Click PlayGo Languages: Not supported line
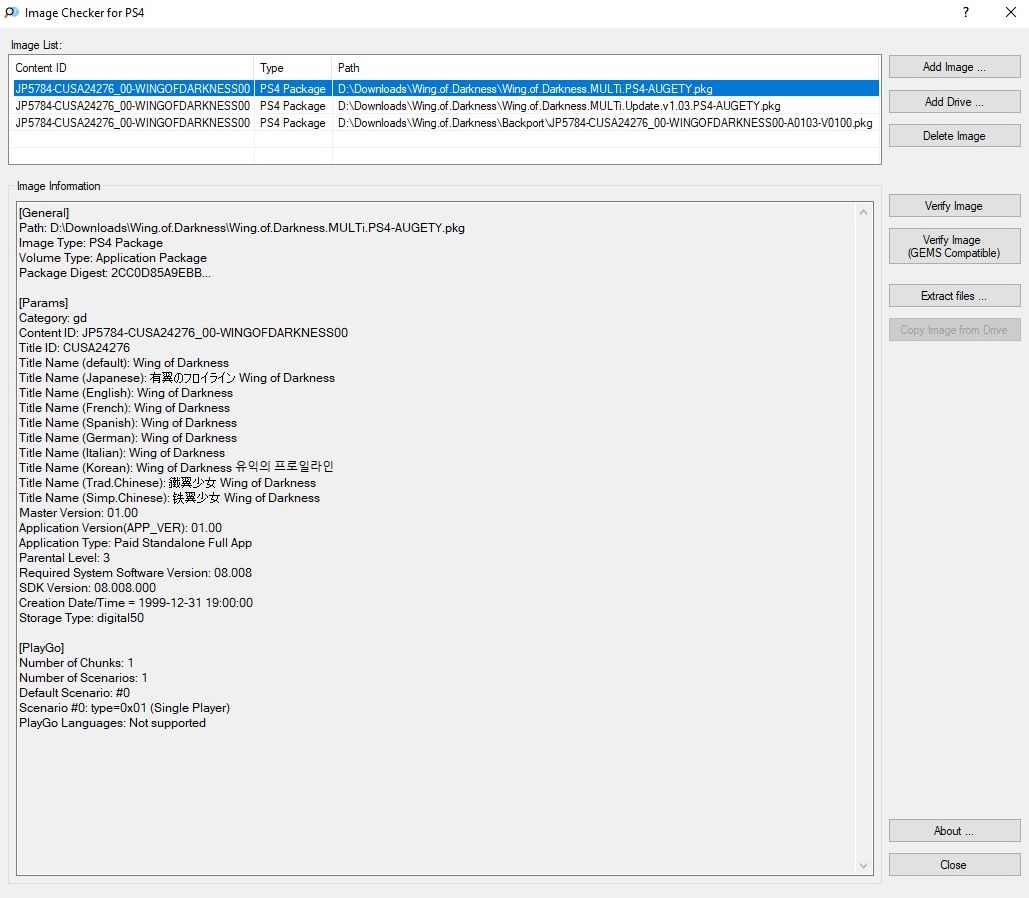Viewport: 1029px width, 898px height. (x=112, y=723)
